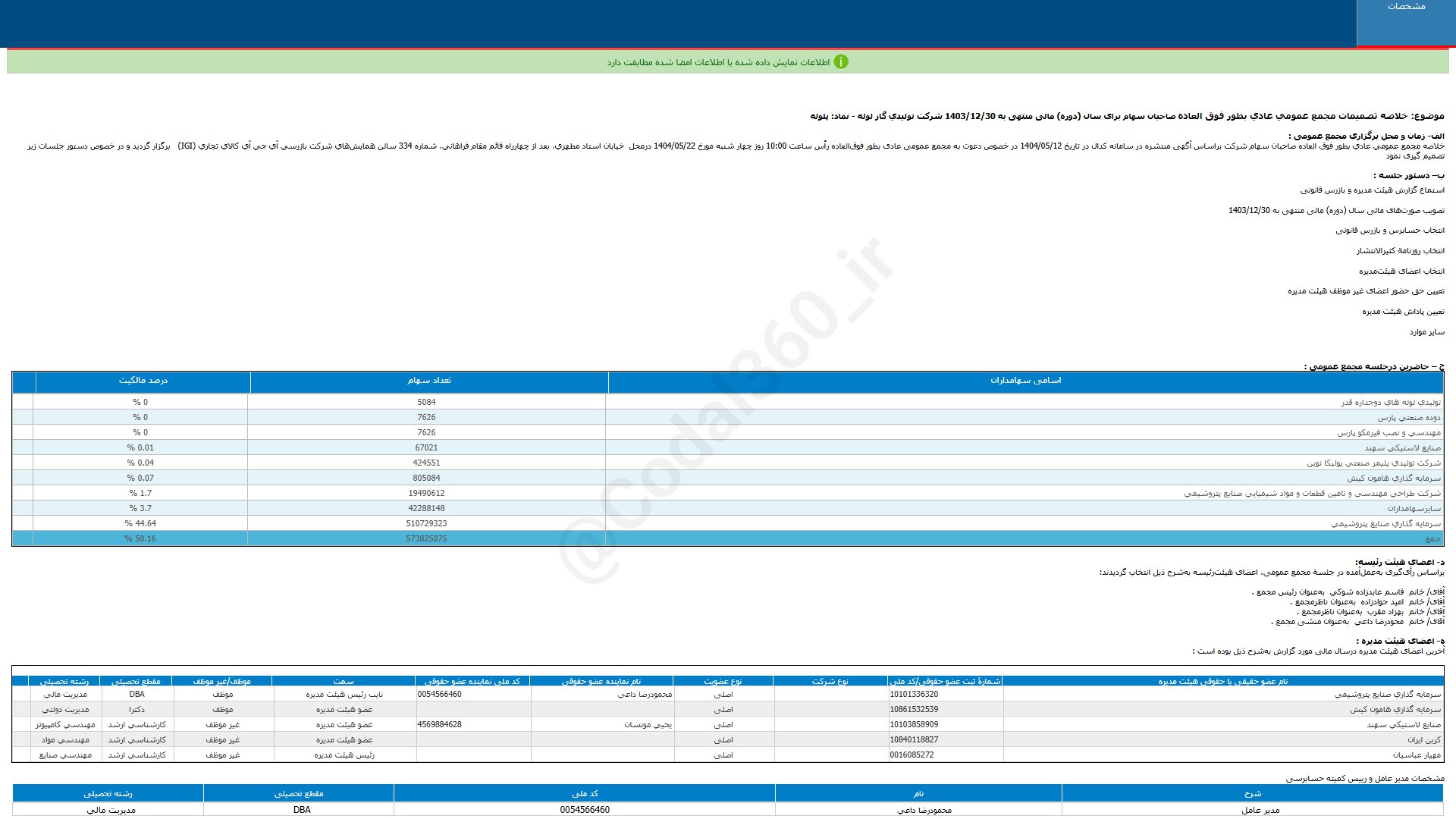Click the line naming امید جوادزاده

pos(1367,602)
